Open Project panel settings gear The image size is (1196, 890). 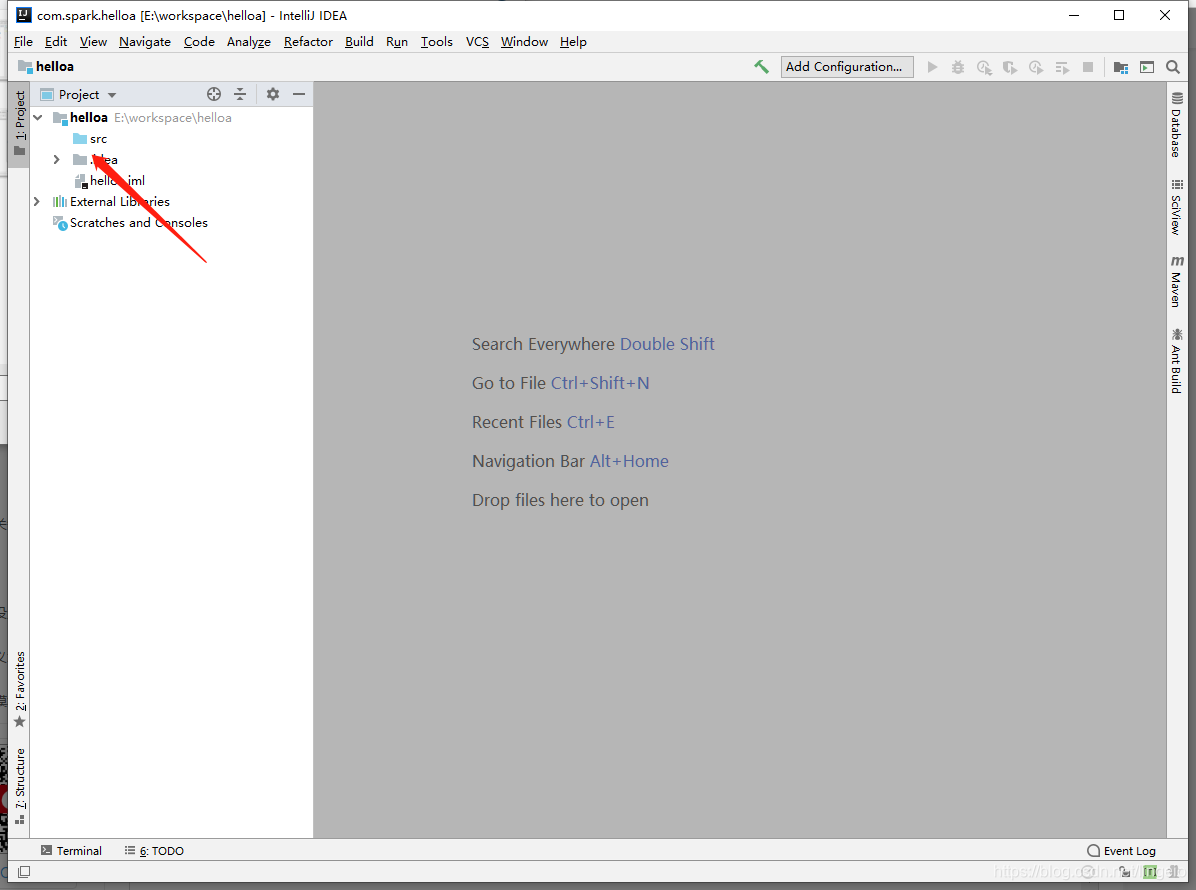[272, 95]
